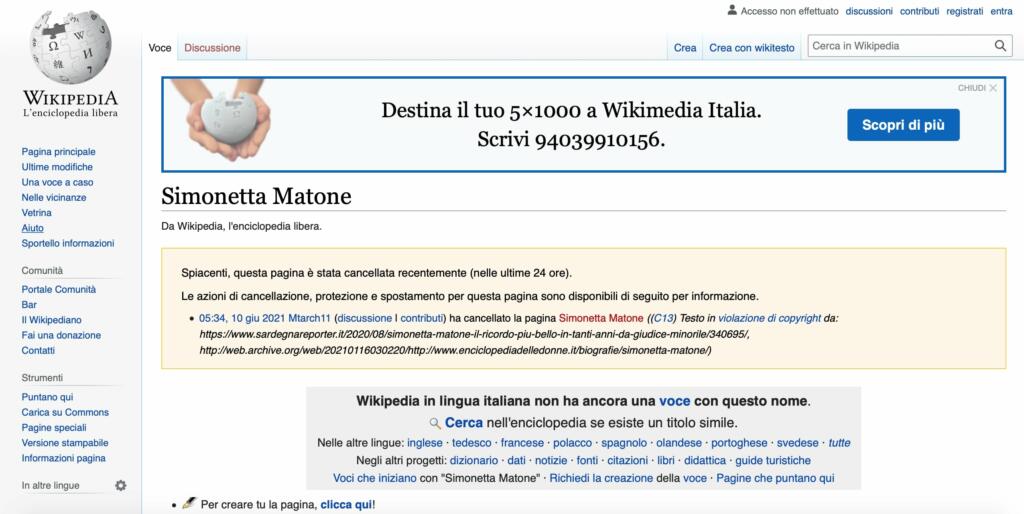Screen dimensions: 1024x514
Task: Open notizie project link
Action: point(551,460)
